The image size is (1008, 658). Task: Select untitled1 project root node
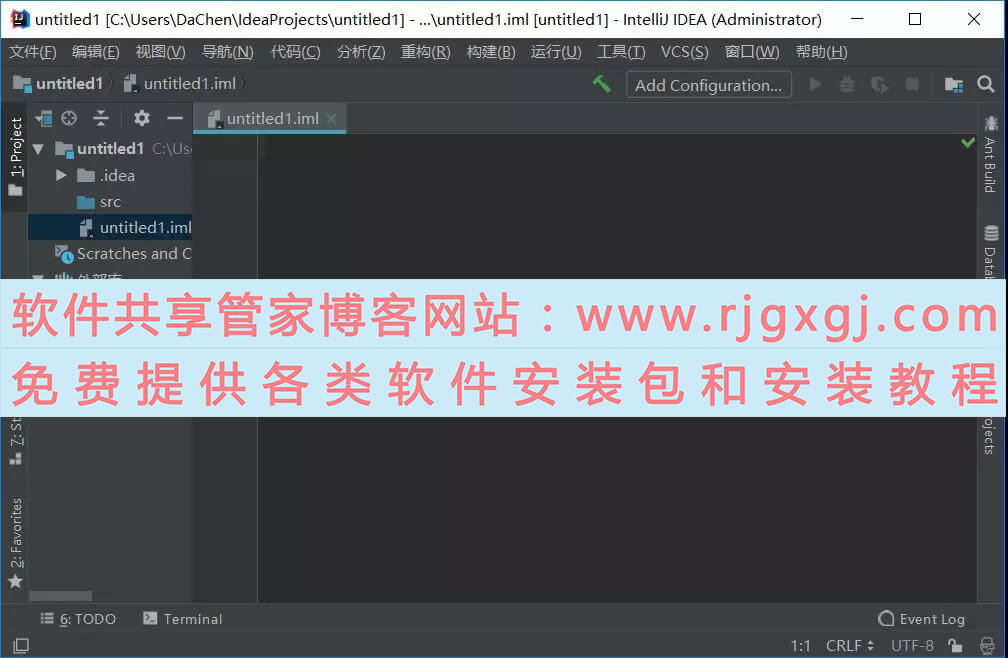pyautogui.click(x=109, y=149)
